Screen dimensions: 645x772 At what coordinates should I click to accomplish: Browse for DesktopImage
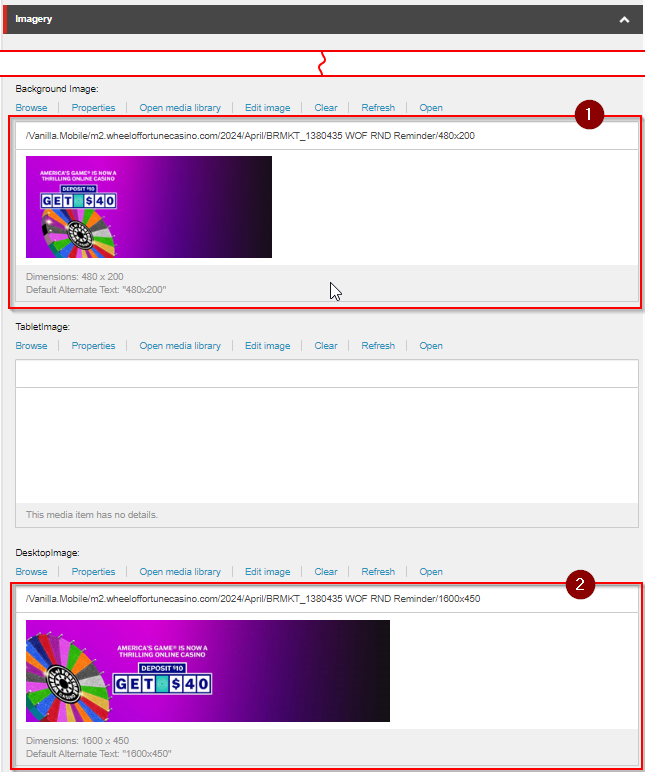pos(32,572)
